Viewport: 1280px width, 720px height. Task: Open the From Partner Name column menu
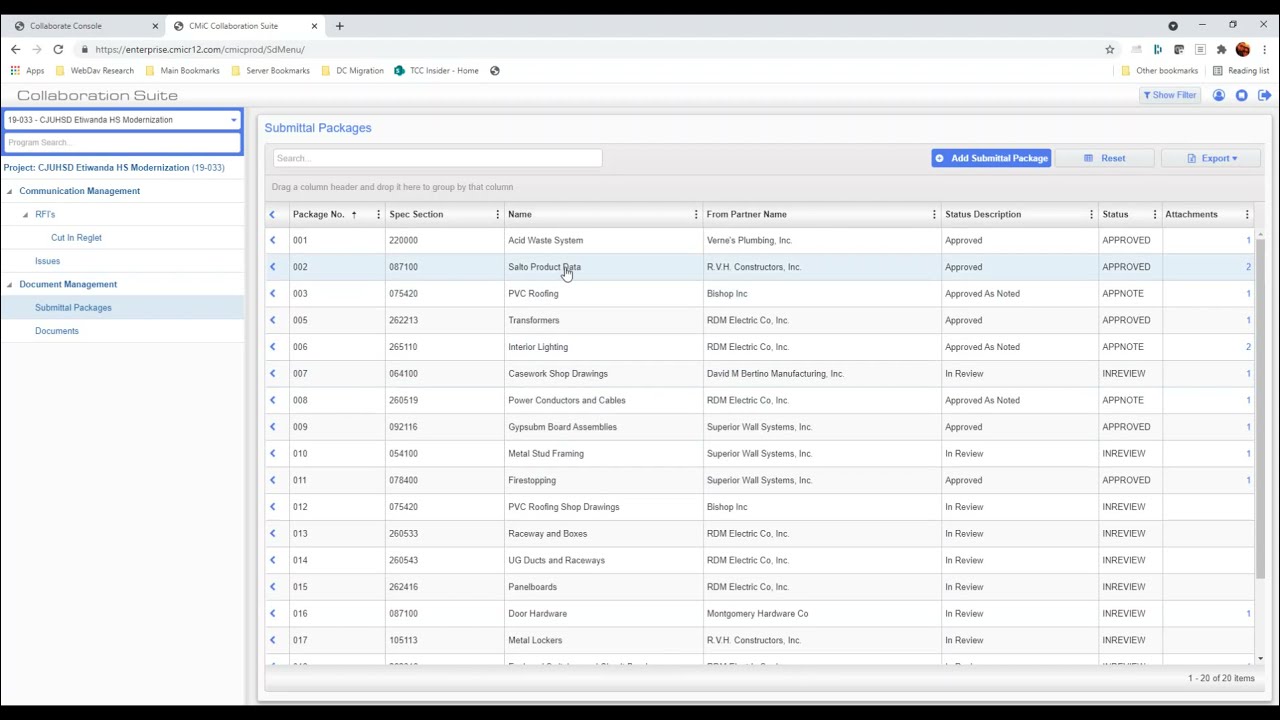(934, 214)
